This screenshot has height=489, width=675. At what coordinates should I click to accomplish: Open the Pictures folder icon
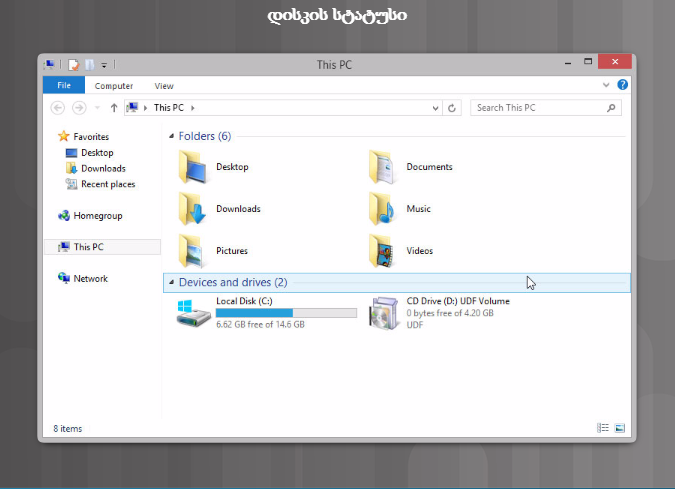click(x=193, y=250)
